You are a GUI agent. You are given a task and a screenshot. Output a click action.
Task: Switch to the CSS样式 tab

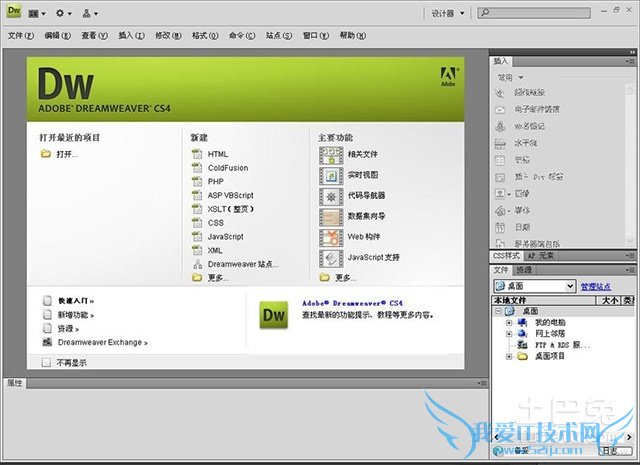[x=506, y=256]
